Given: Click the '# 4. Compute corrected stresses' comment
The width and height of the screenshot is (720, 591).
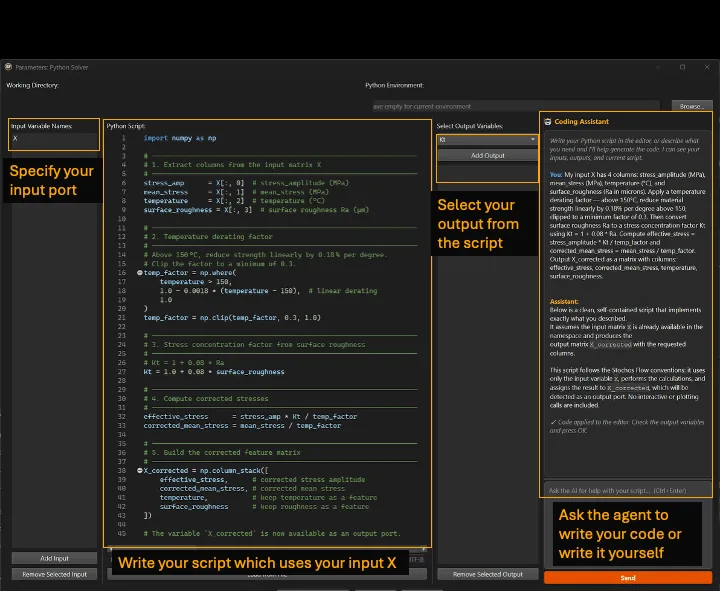Looking at the screenshot, I should (206, 399).
